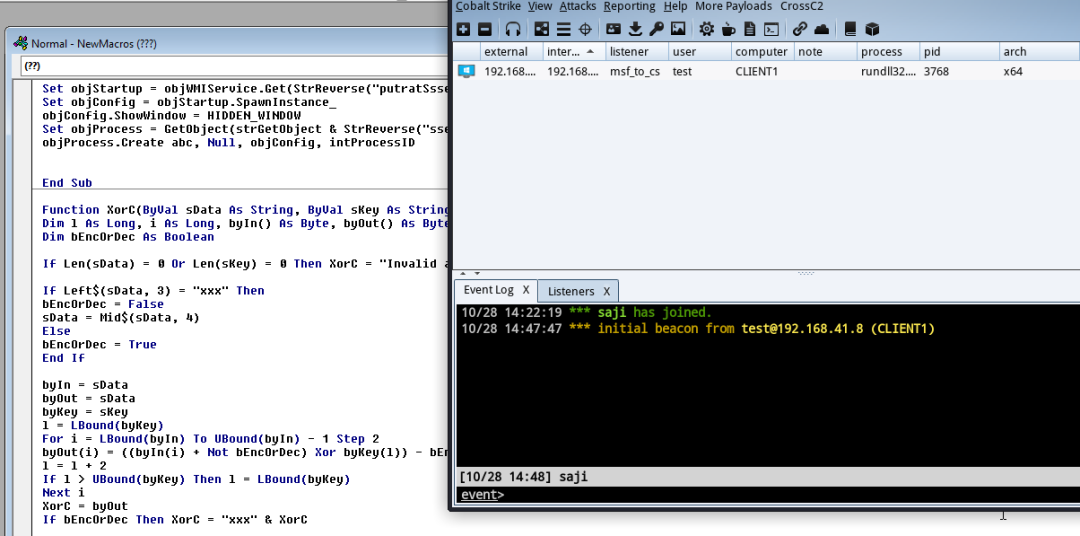The image size is (1080, 536).
Task: Click the NewMacros VBA window title bar
Action: point(227,43)
